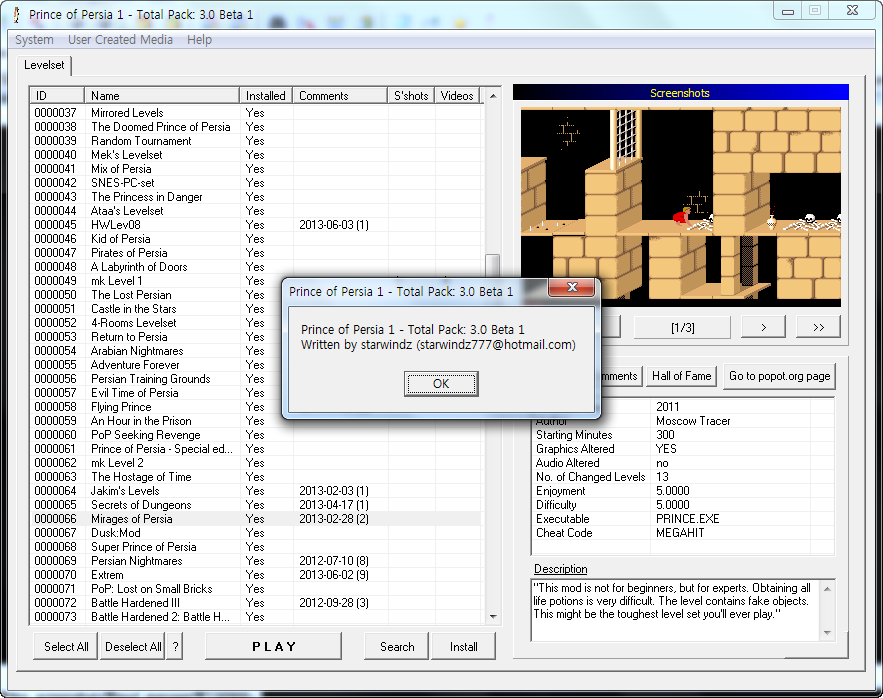Select the Kid of Persia row

click(256, 239)
